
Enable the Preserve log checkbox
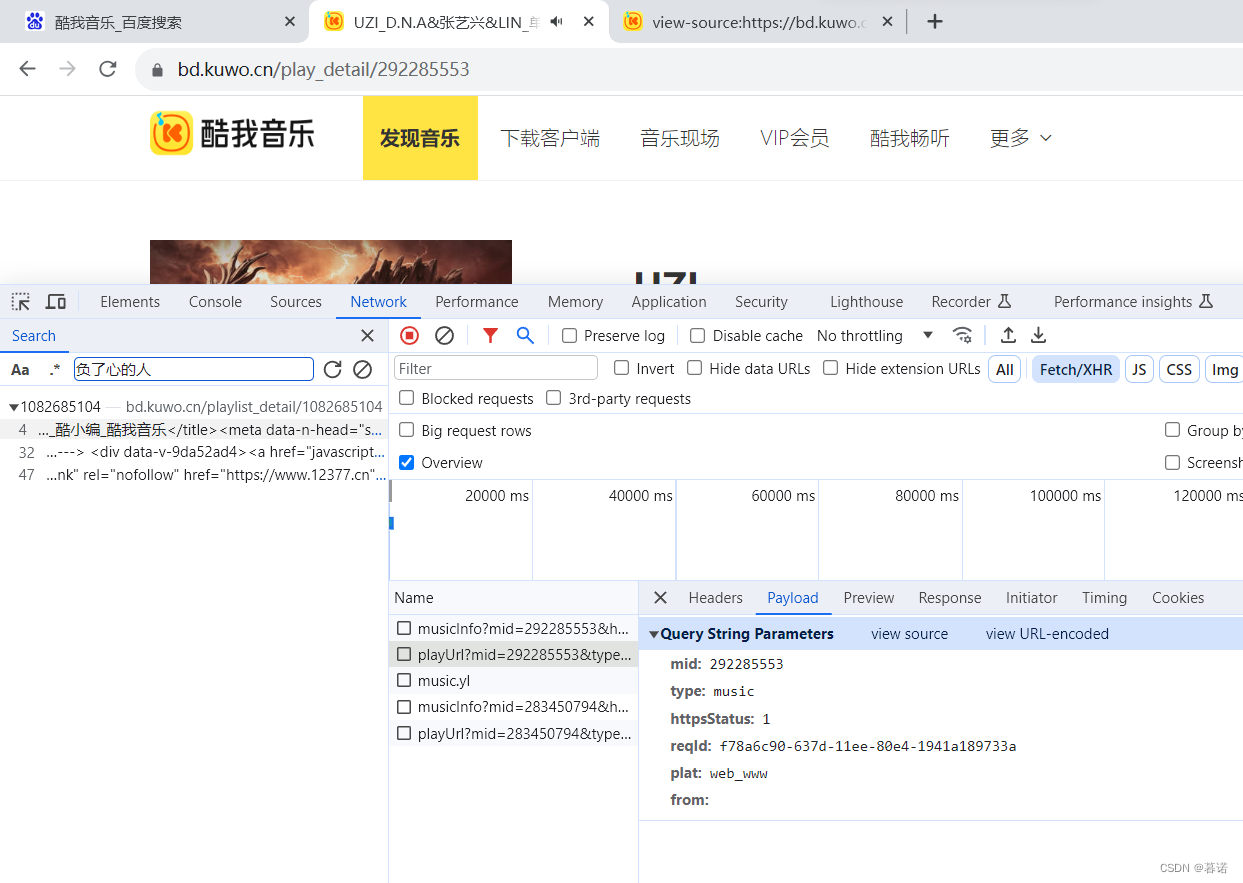click(569, 336)
